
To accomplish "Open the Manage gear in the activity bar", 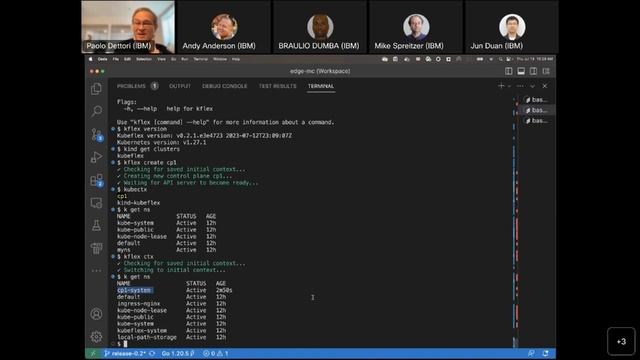I will coord(96,336).
